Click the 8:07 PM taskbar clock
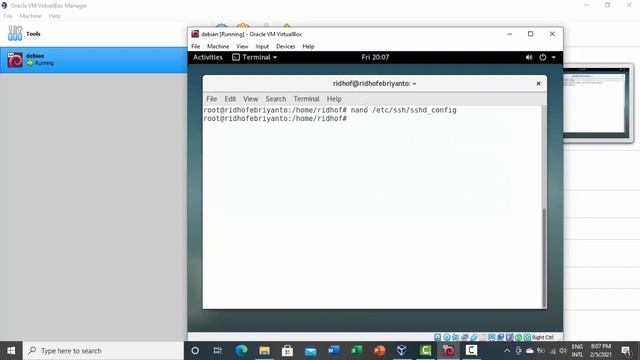640x360 pixels. (x=601, y=351)
